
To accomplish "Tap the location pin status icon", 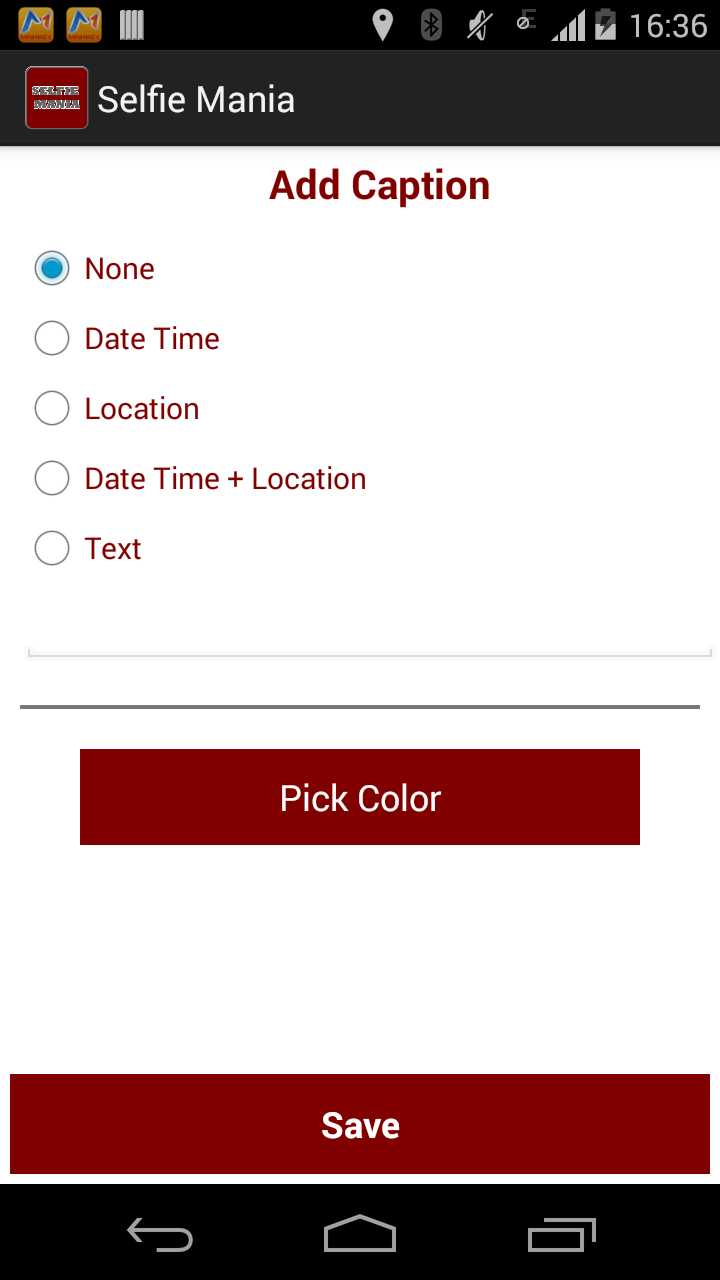I will click(x=382, y=25).
